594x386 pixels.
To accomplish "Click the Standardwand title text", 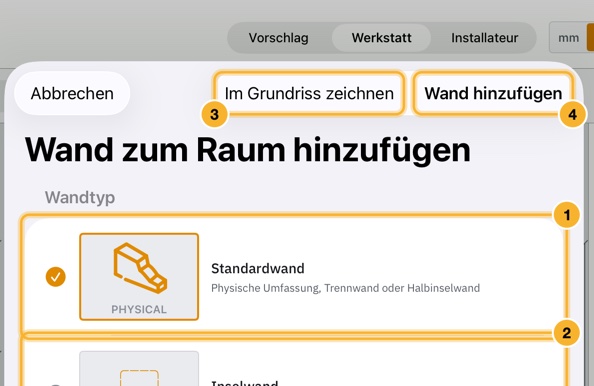I will tap(258, 269).
